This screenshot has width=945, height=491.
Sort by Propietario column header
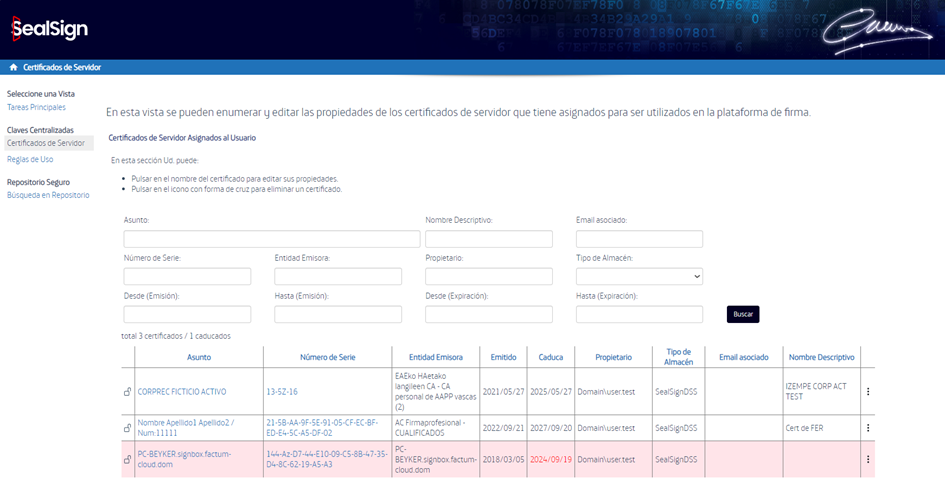pyautogui.click(x=614, y=357)
